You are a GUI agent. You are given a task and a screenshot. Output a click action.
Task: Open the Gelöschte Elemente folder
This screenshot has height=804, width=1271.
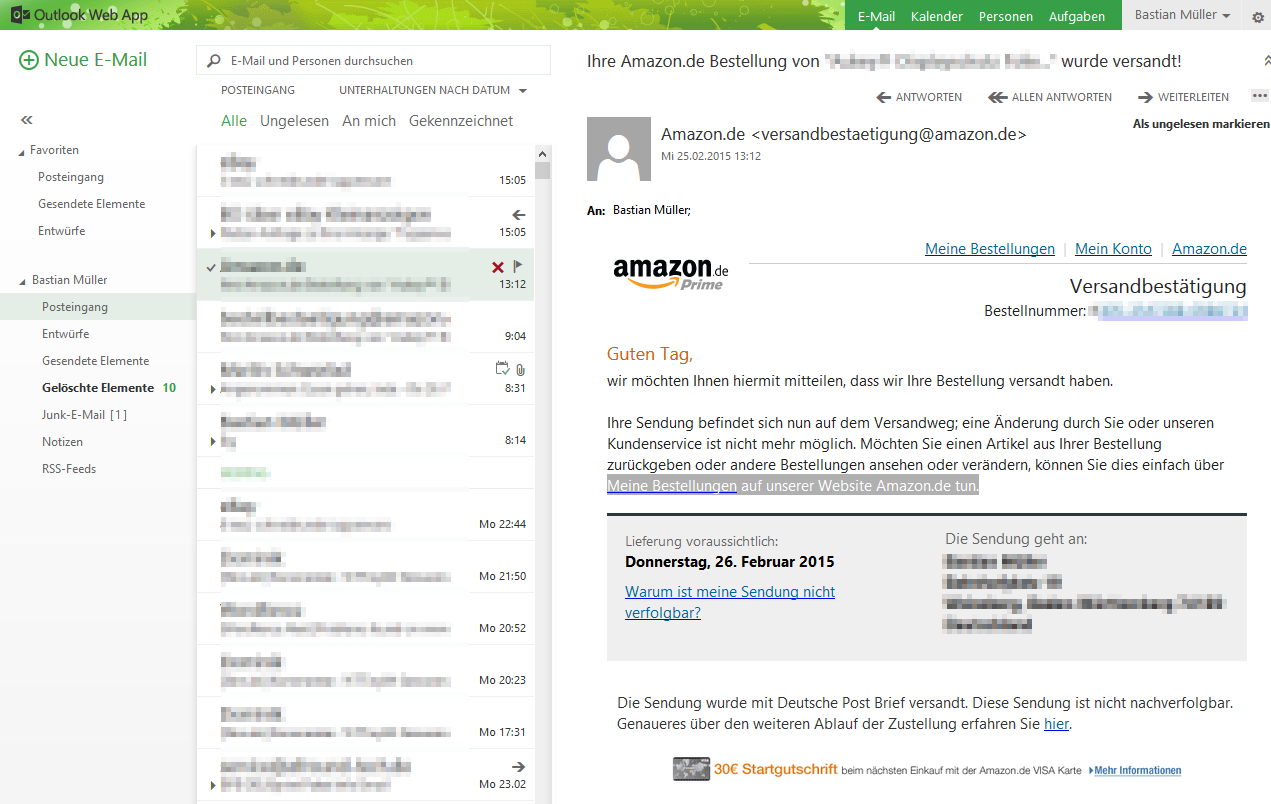[98, 388]
